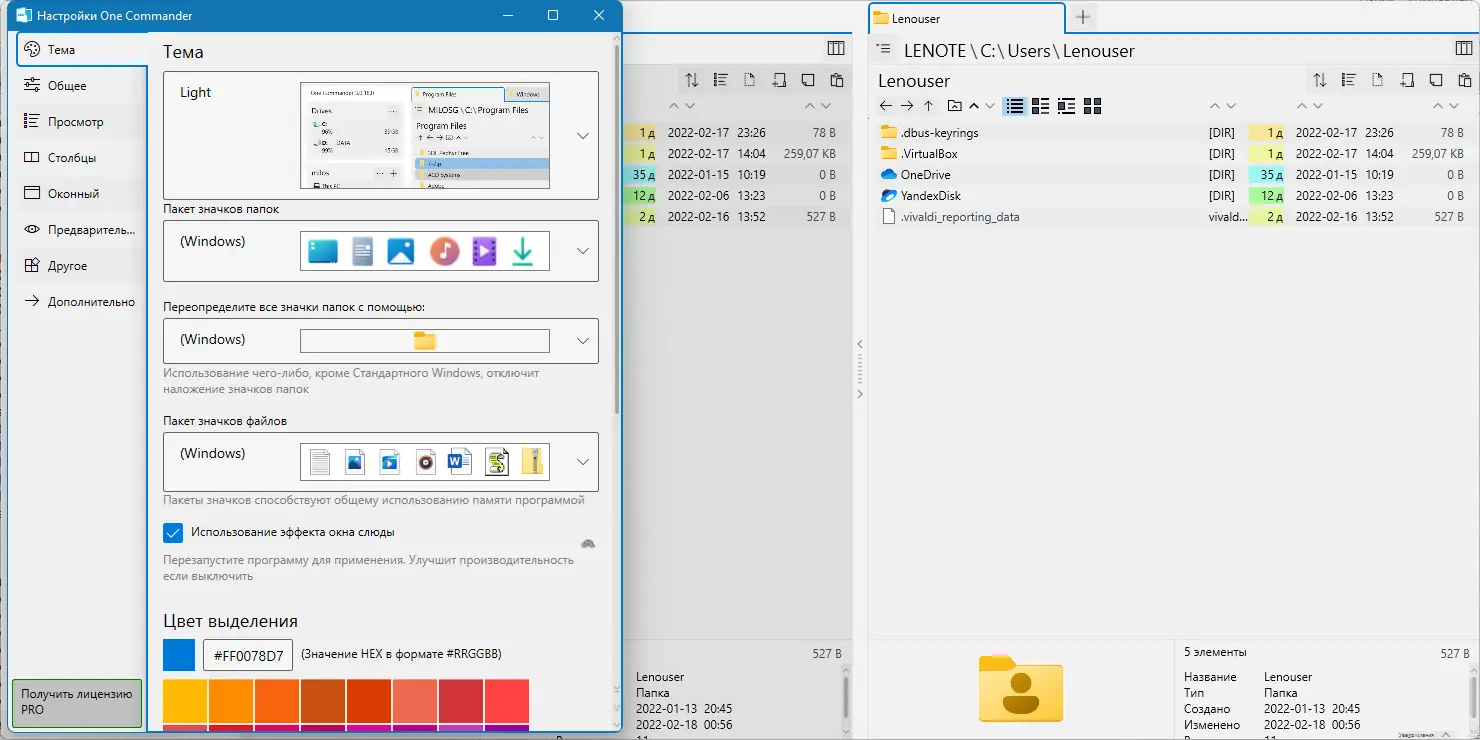Open the right pane's path bar hamburger menu
The width and height of the screenshot is (1480, 740).
883,49
